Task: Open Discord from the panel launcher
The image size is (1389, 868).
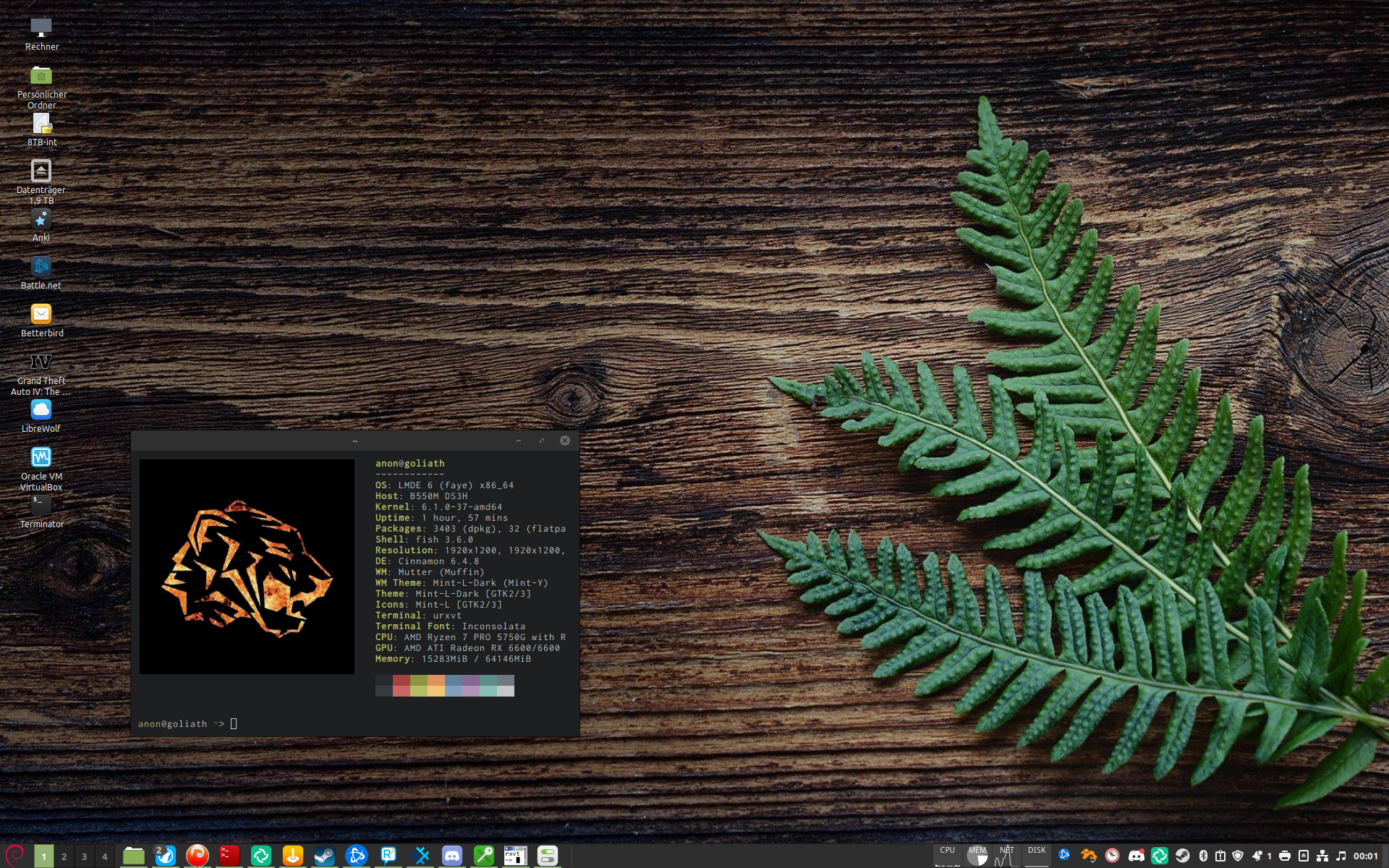Action: click(x=452, y=856)
